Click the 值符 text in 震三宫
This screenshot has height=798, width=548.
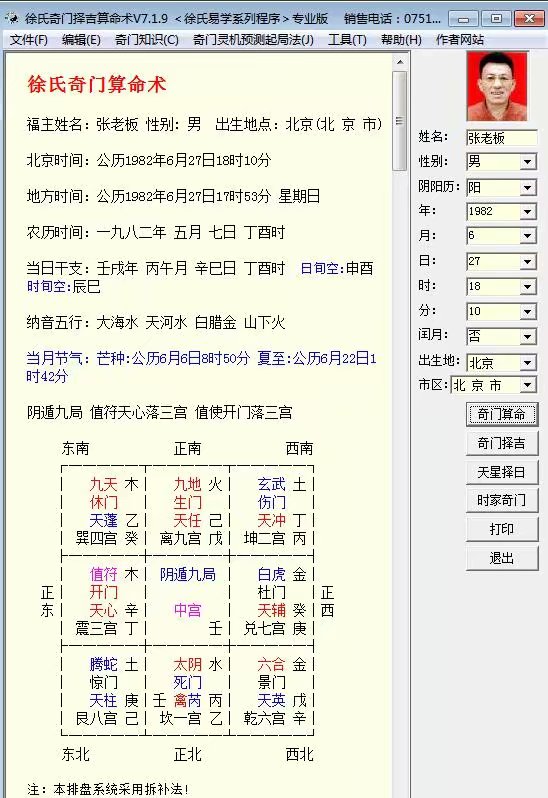pos(104,574)
